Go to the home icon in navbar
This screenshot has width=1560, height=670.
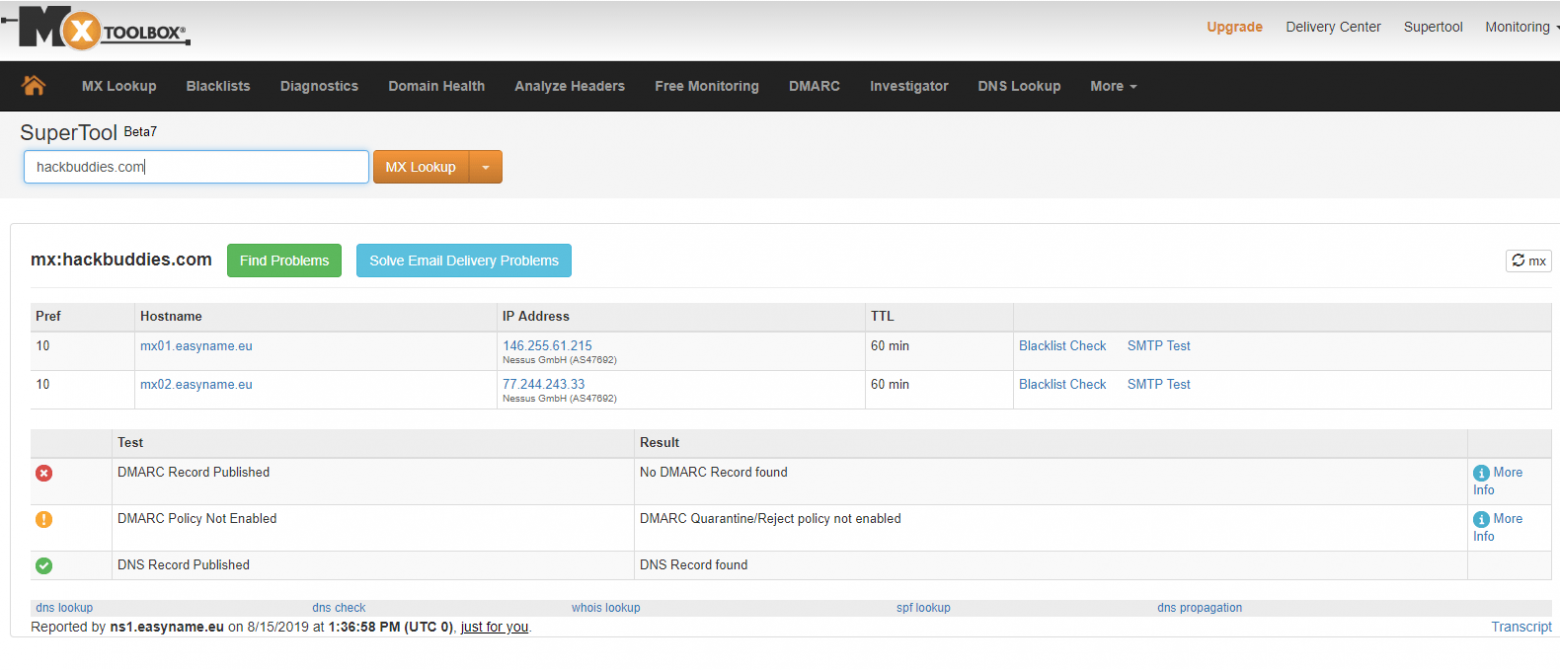tap(33, 86)
